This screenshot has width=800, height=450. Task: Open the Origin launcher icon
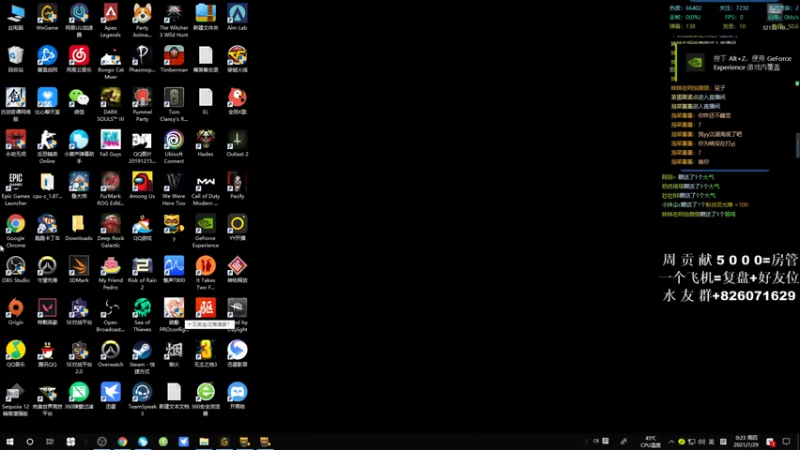tap(15, 312)
